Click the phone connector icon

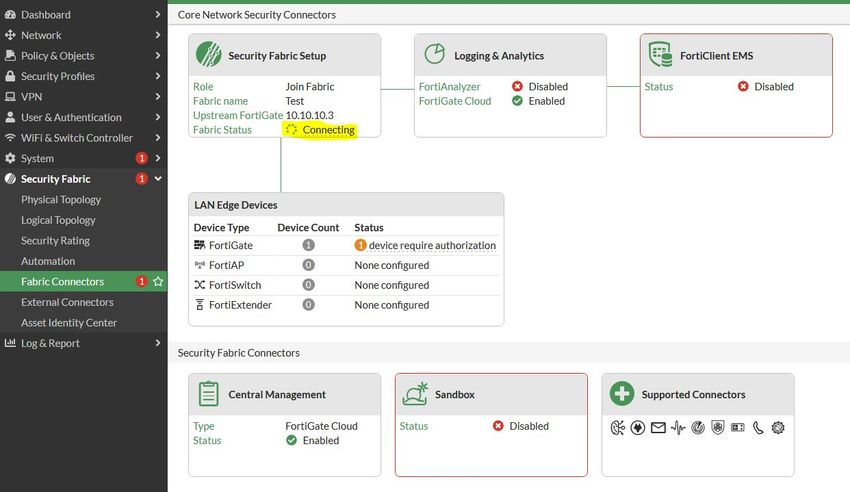pos(758,428)
